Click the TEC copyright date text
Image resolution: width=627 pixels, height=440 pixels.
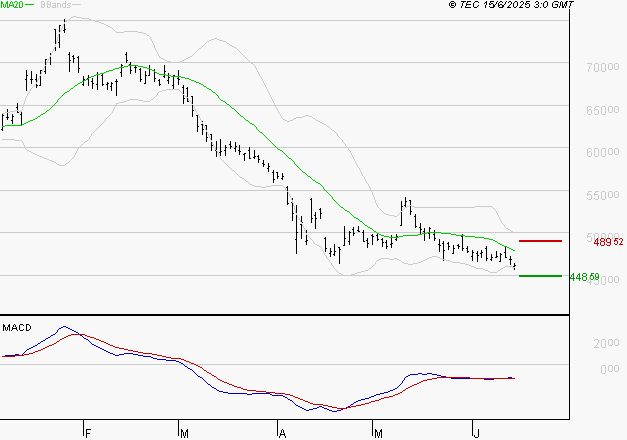pyautogui.click(x=511, y=5)
